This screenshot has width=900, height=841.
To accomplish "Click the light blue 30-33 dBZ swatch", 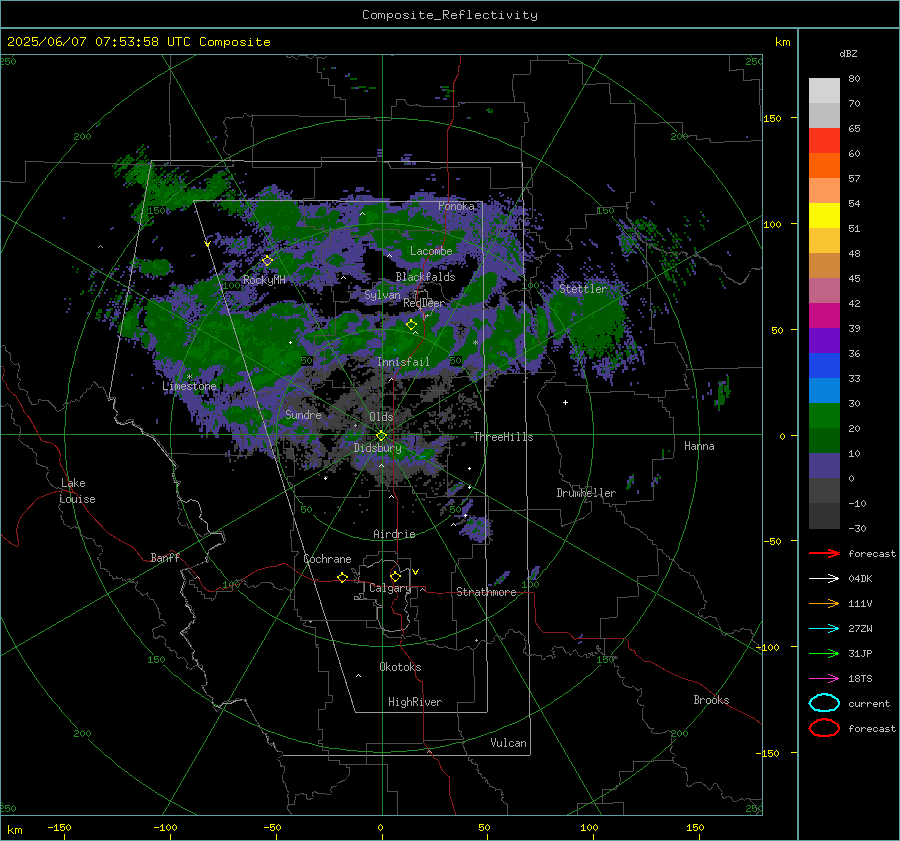I will pos(824,390).
